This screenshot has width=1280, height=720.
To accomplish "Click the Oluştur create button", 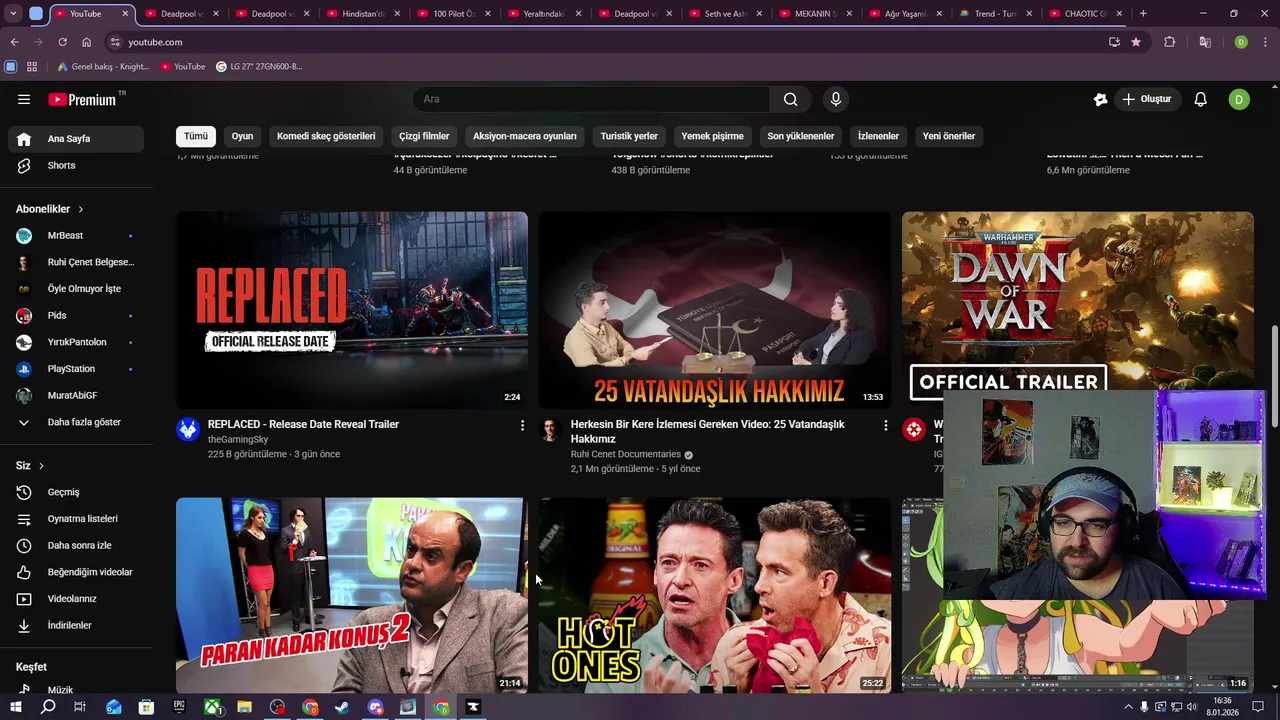I will click(x=1146, y=99).
